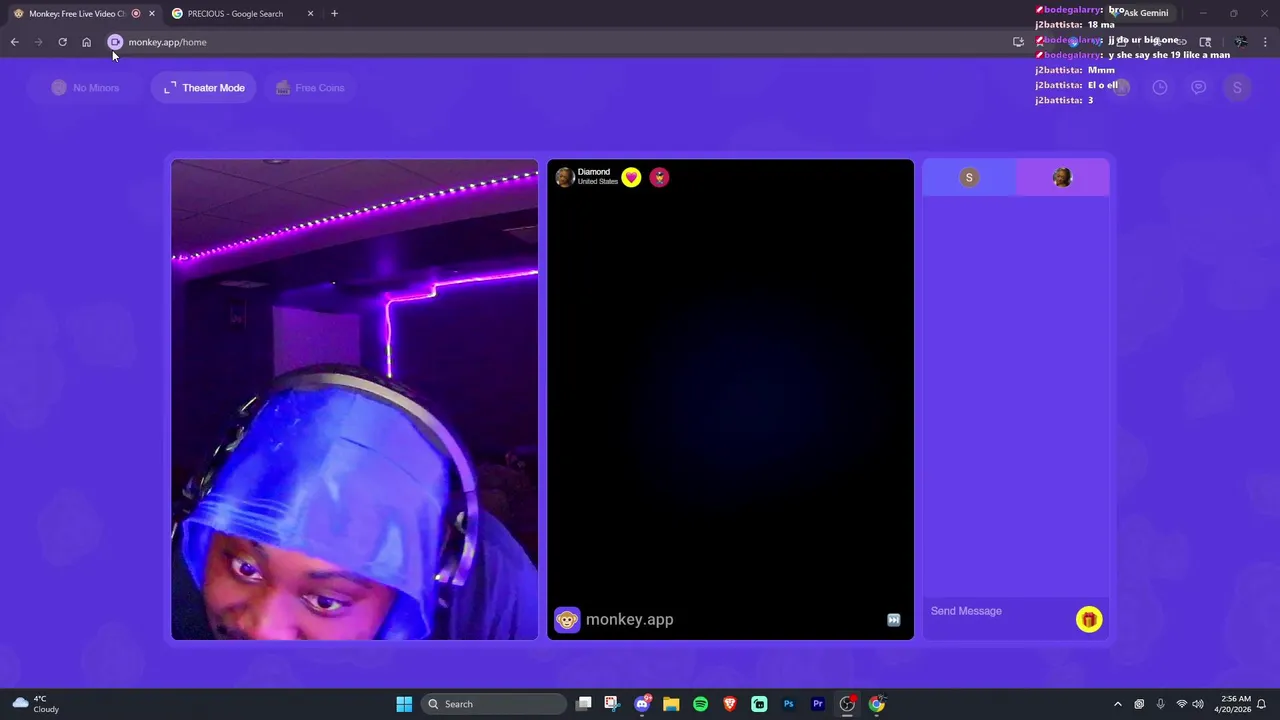1280x720 pixels.
Task: Open Discord from the taskbar
Action: point(642,704)
